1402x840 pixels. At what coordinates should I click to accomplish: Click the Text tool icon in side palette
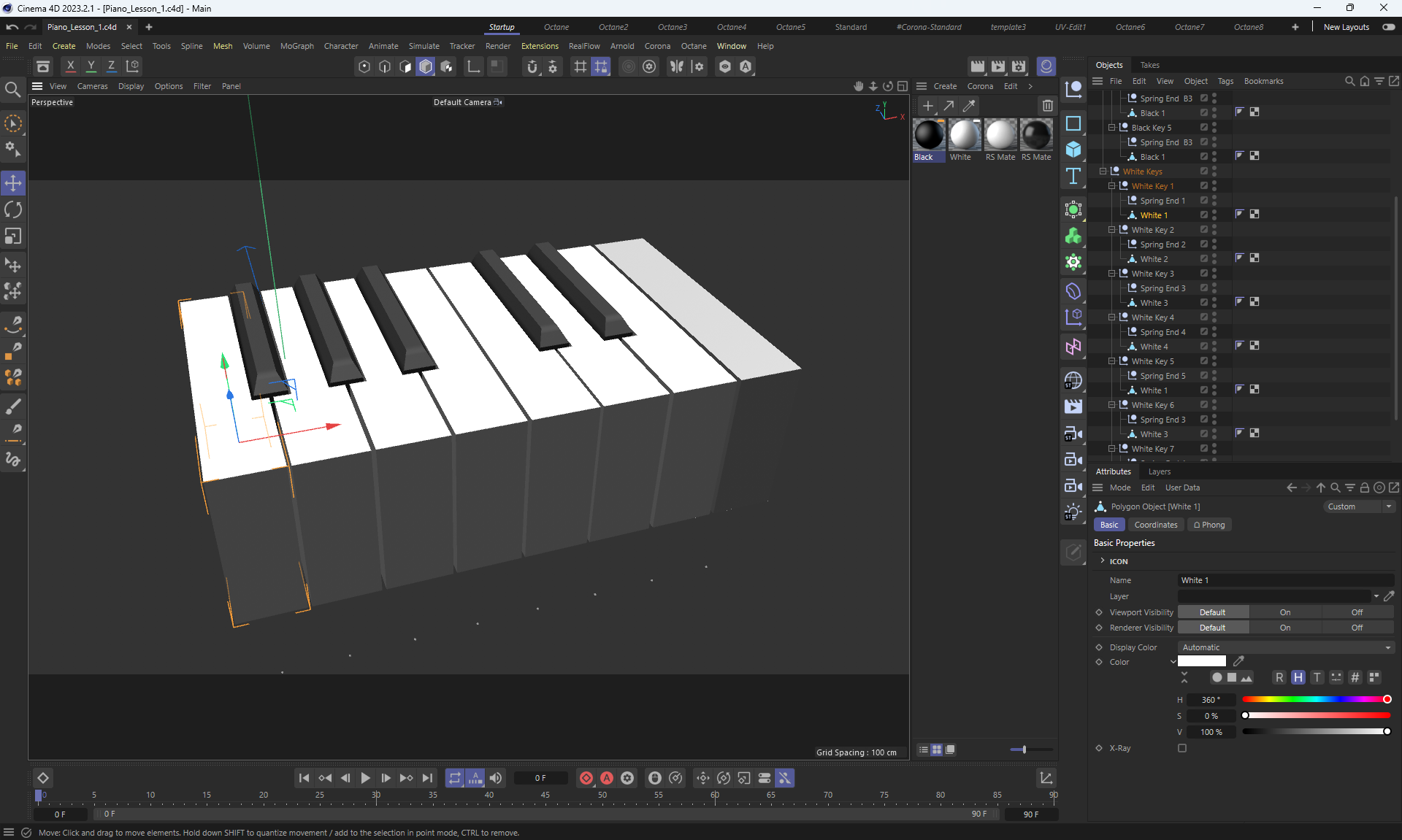[x=1073, y=176]
